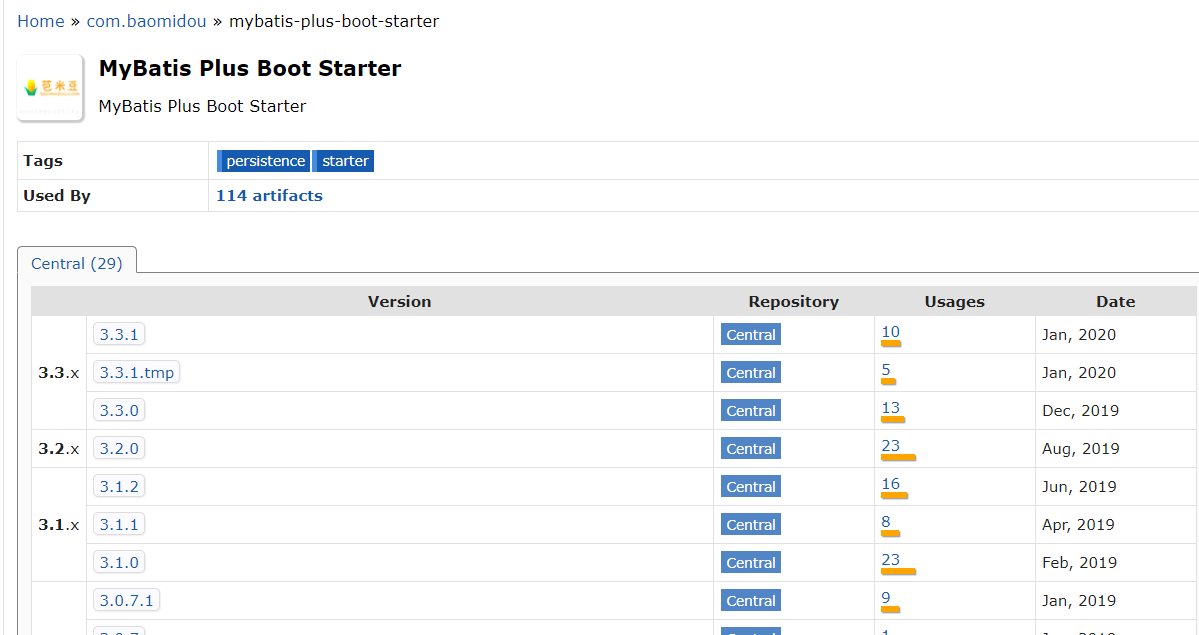1199x635 pixels.
Task: Open version 3.0.7.1
Action: [x=126, y=601]
